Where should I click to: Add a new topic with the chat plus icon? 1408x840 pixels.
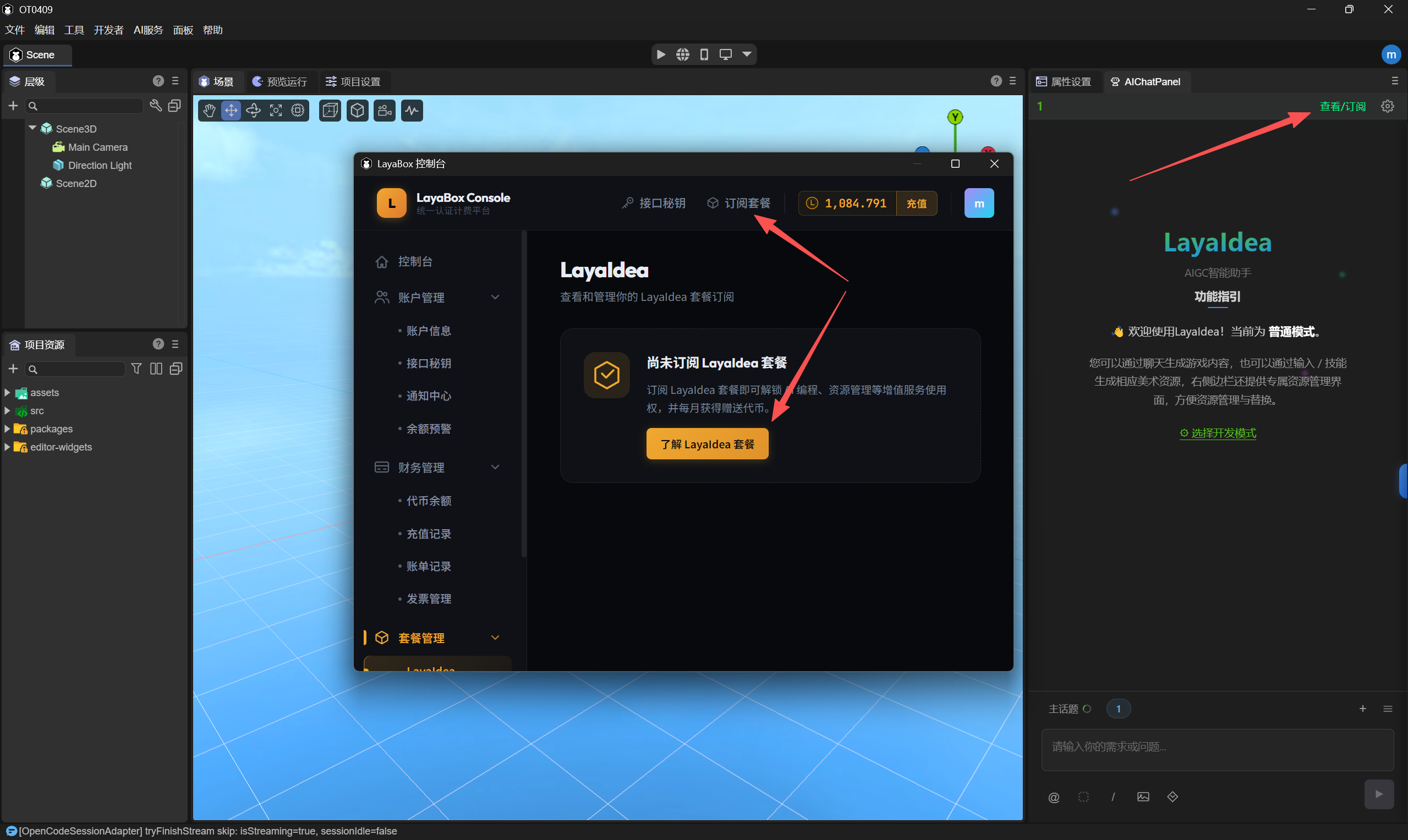1363,709
